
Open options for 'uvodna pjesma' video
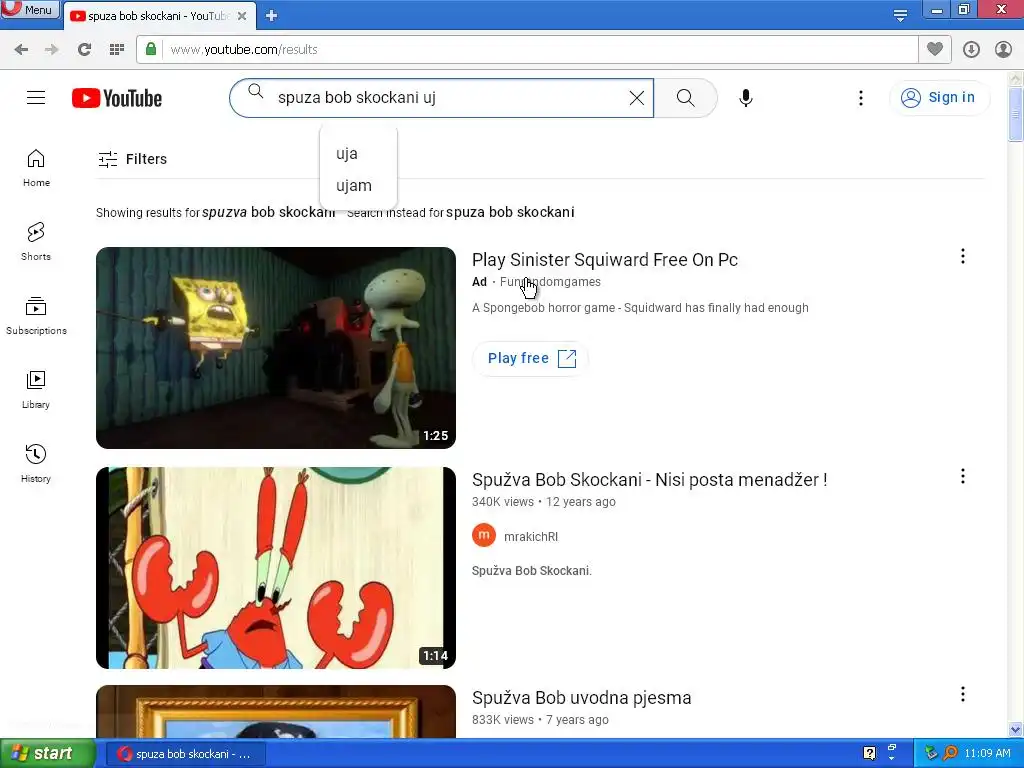point(963,695)
